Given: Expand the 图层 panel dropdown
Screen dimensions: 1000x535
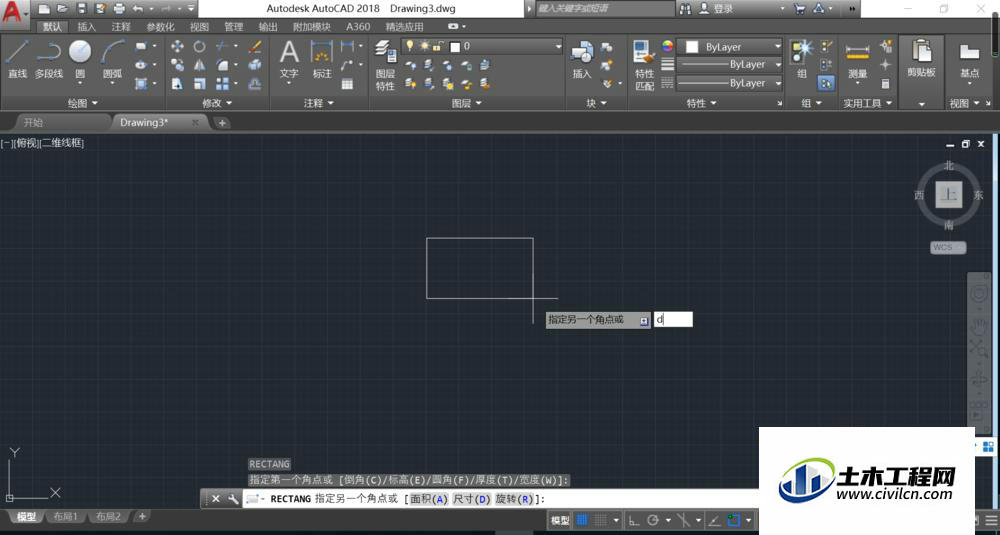Looking at the screenshot, I should [466, 103].
